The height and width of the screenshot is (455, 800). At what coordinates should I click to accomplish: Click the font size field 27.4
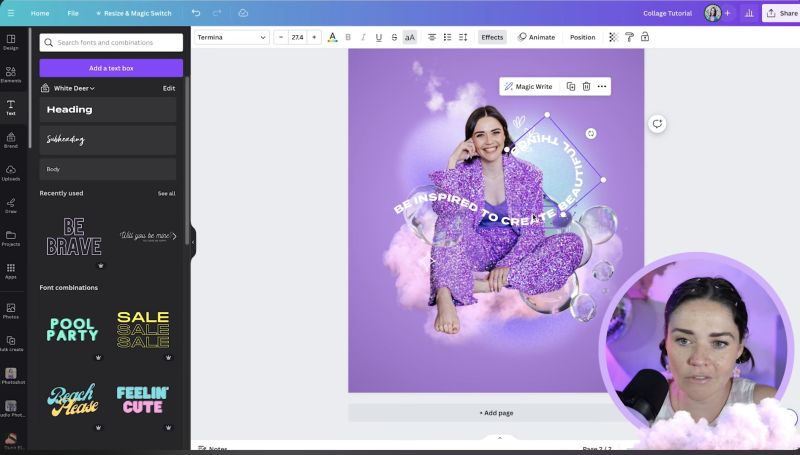[x=297, y=37]
